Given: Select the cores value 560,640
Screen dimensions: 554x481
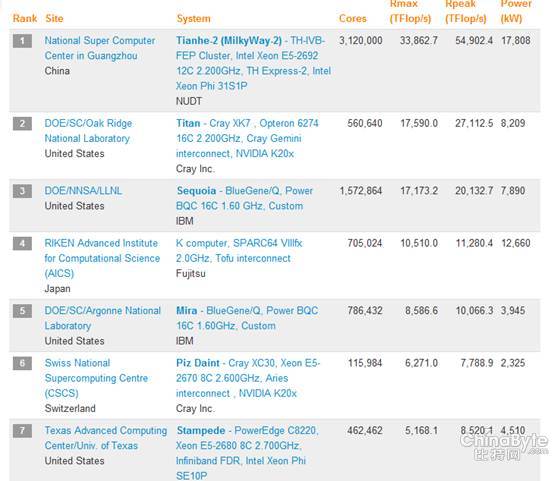Looking at the screenshot, I should pyautogui.click(x=365, y=123).
